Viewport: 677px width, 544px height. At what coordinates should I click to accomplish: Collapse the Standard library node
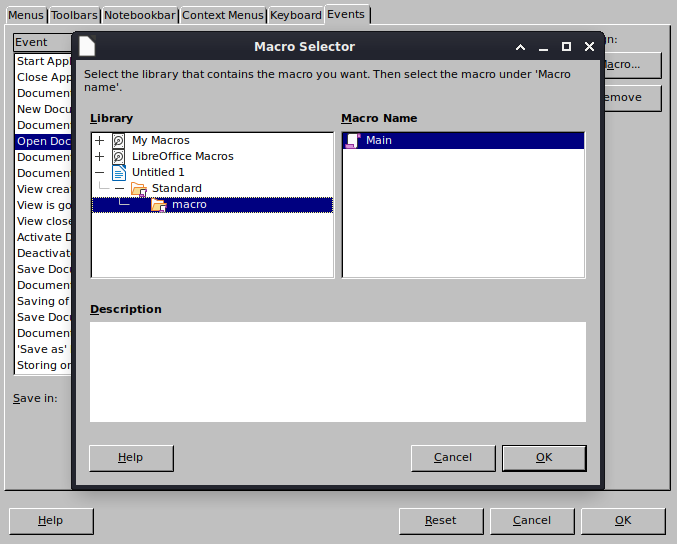(x=120, y=189)
